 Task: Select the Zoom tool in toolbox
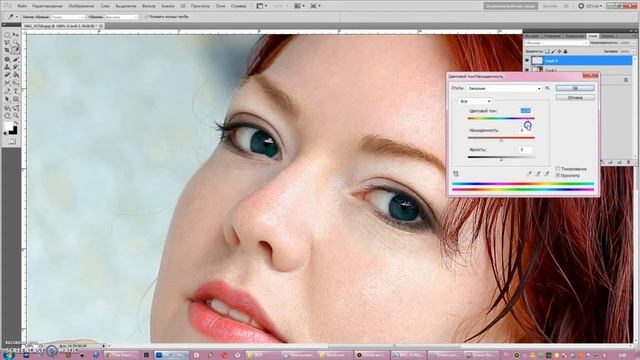pyautogui.click(x=16, y=116)
